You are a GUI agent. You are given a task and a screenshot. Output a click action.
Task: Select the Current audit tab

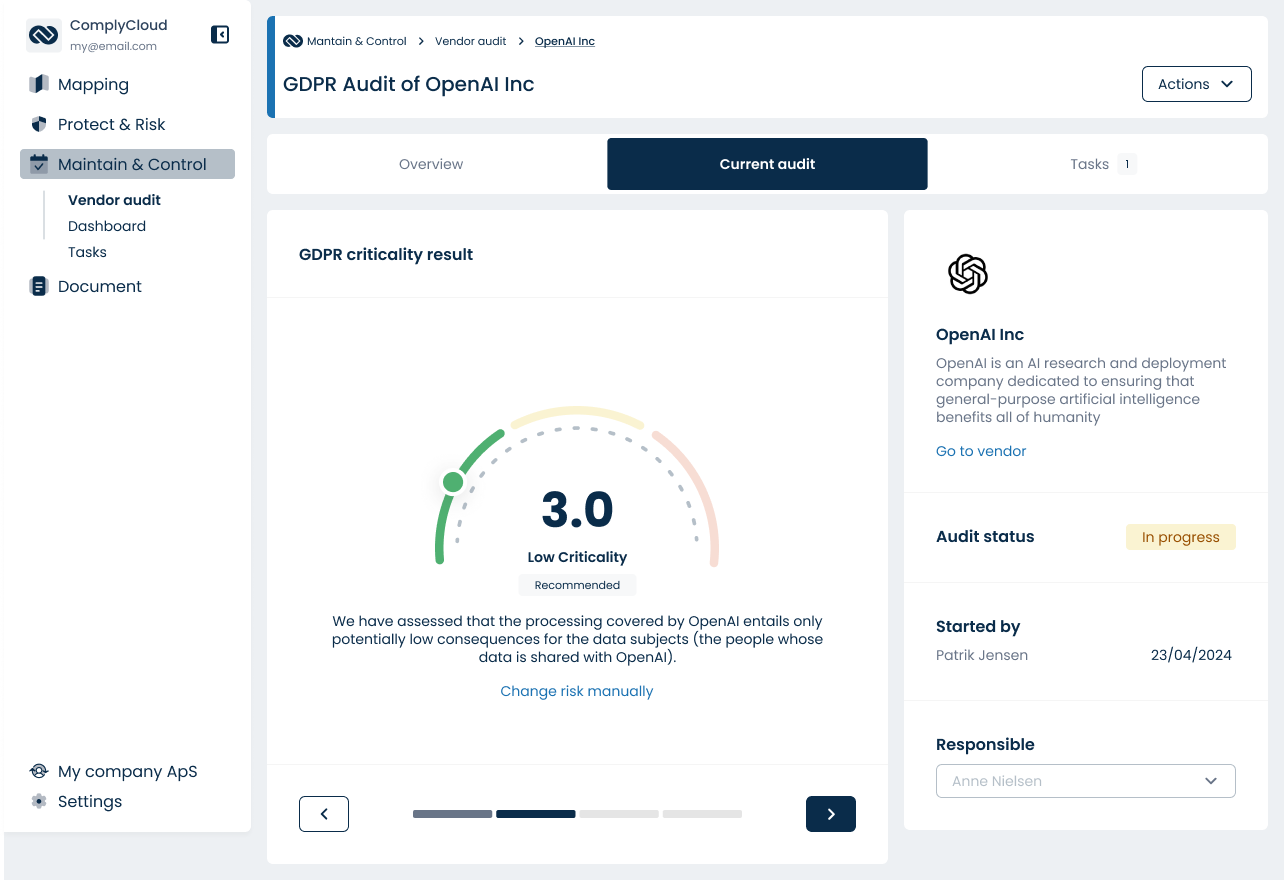(x=767, y=164)
